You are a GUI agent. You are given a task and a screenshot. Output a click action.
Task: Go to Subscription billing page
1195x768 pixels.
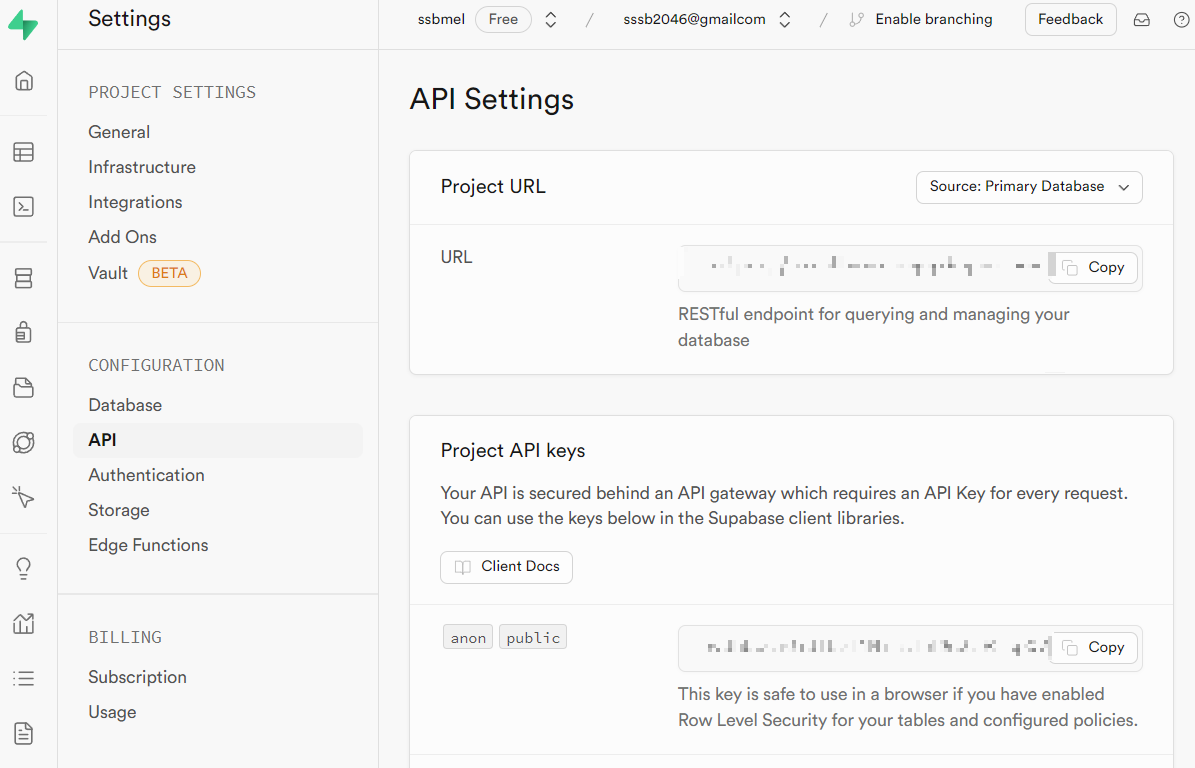click(137, 677)
